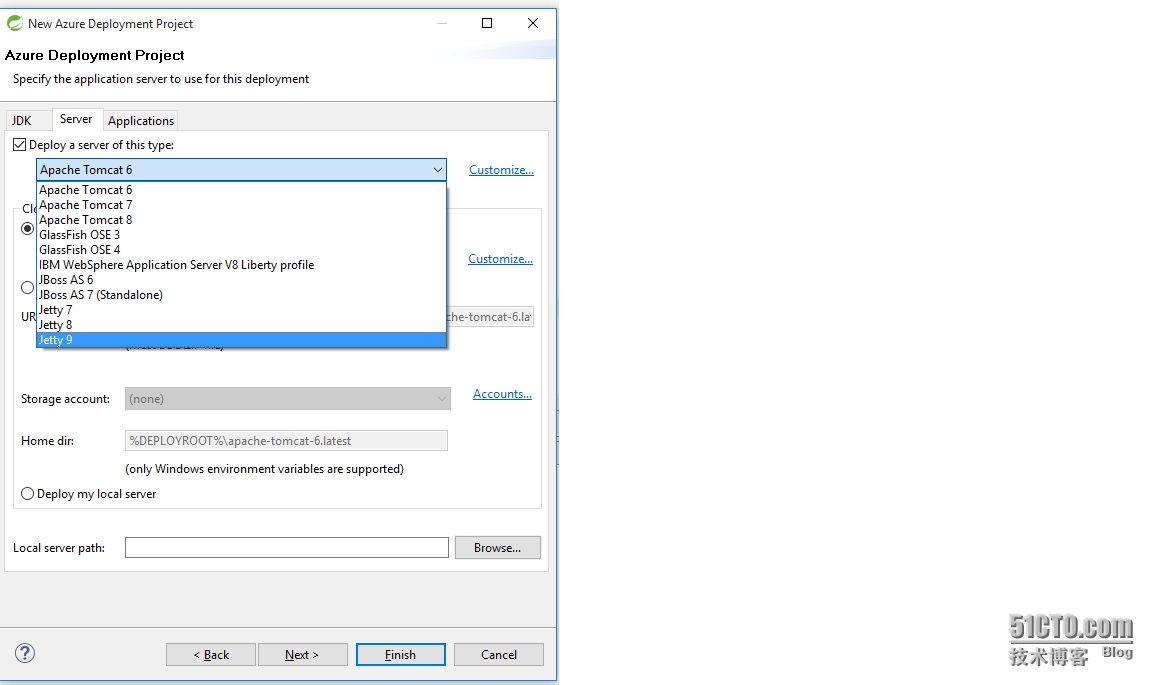Proceed with the Next button

(303, 654)
